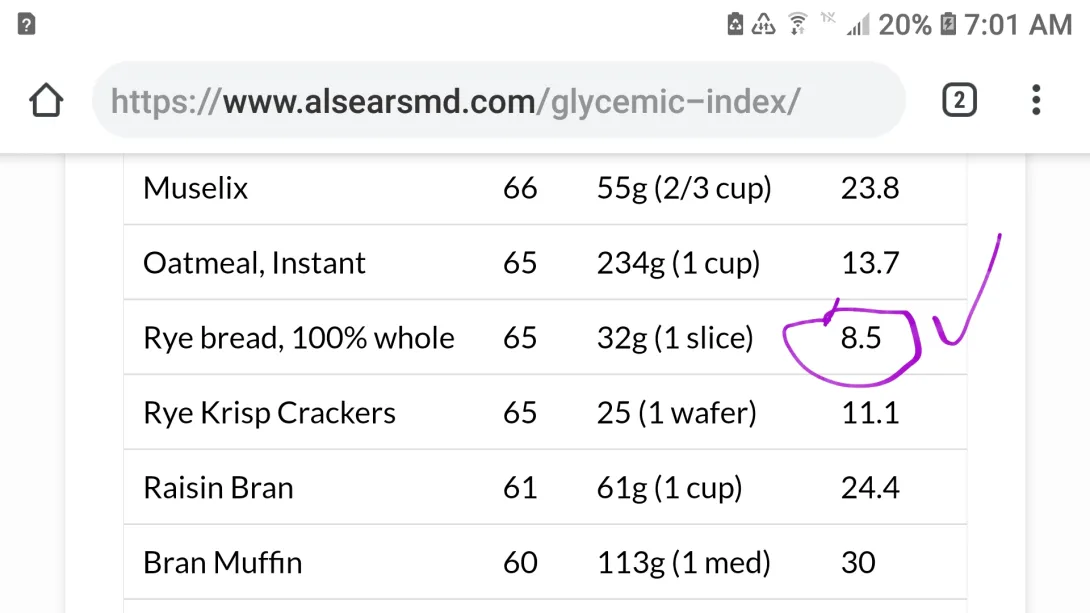The height and width of the screenshot is (613, 1090).
Task: Tap the Home icon in Chrome toolbar
Action: click(x=45, y=100)
